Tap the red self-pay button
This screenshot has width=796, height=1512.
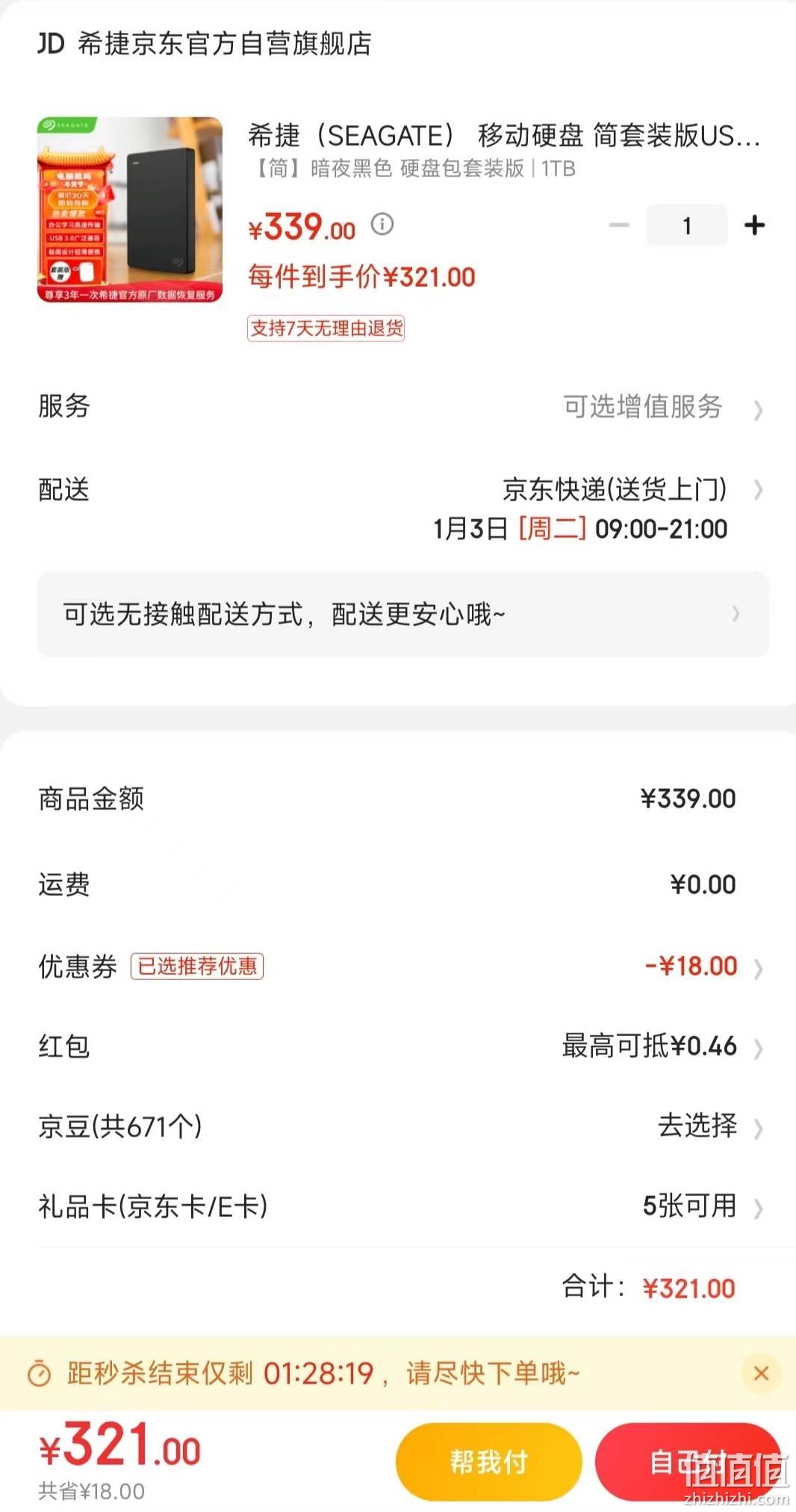[x=688, y=1461]
